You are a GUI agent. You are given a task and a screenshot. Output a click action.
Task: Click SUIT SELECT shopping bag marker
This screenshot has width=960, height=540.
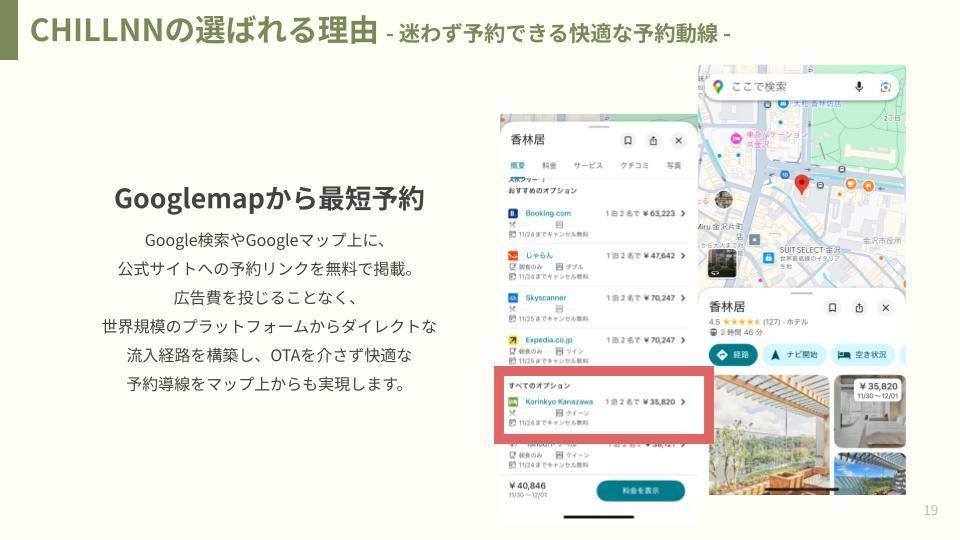point(768,258)
